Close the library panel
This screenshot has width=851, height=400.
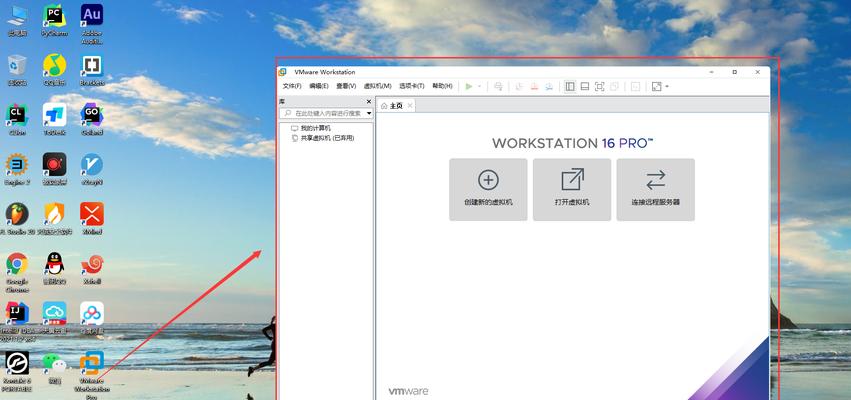pos(369,101)
